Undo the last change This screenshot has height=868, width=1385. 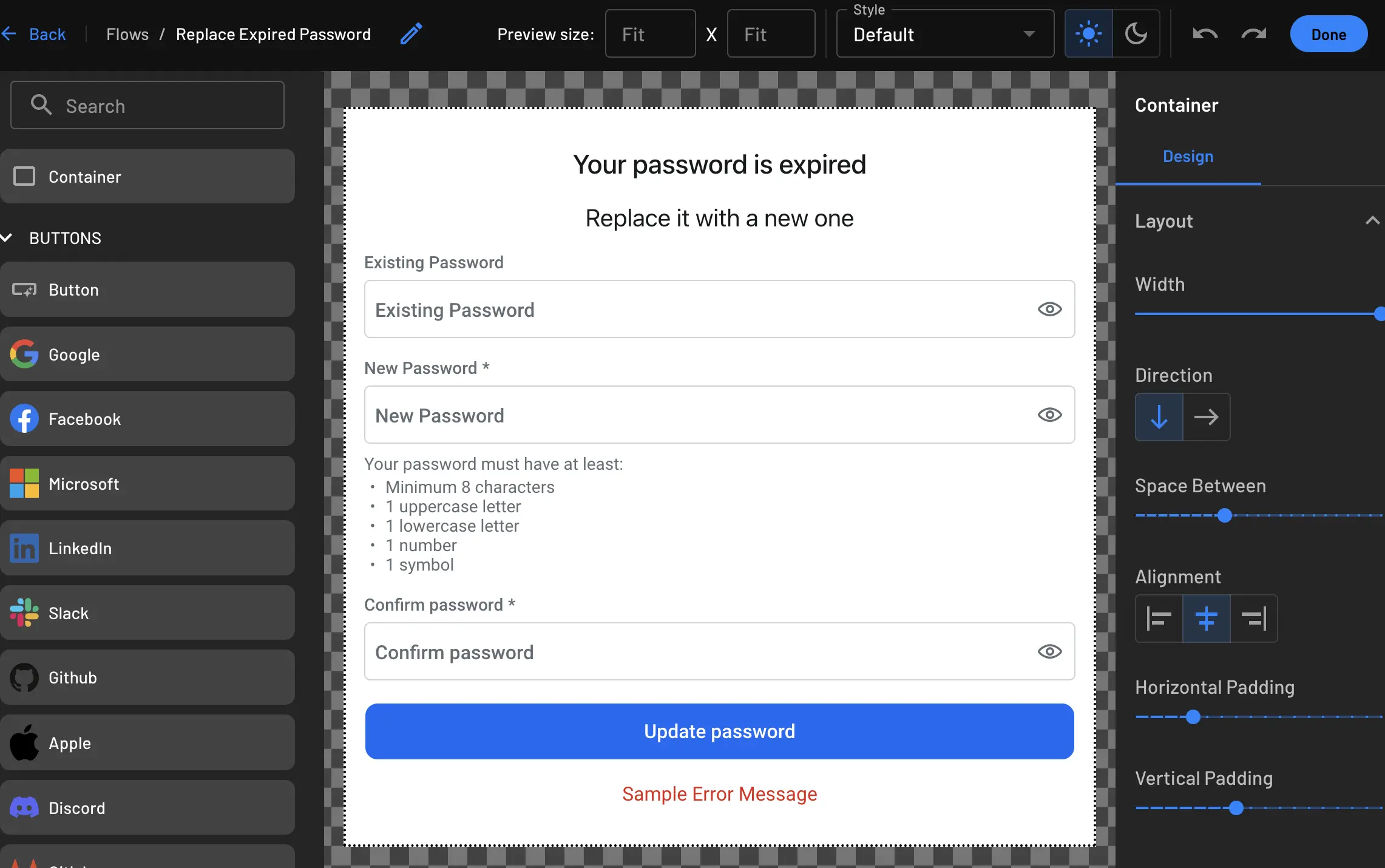1205,34
